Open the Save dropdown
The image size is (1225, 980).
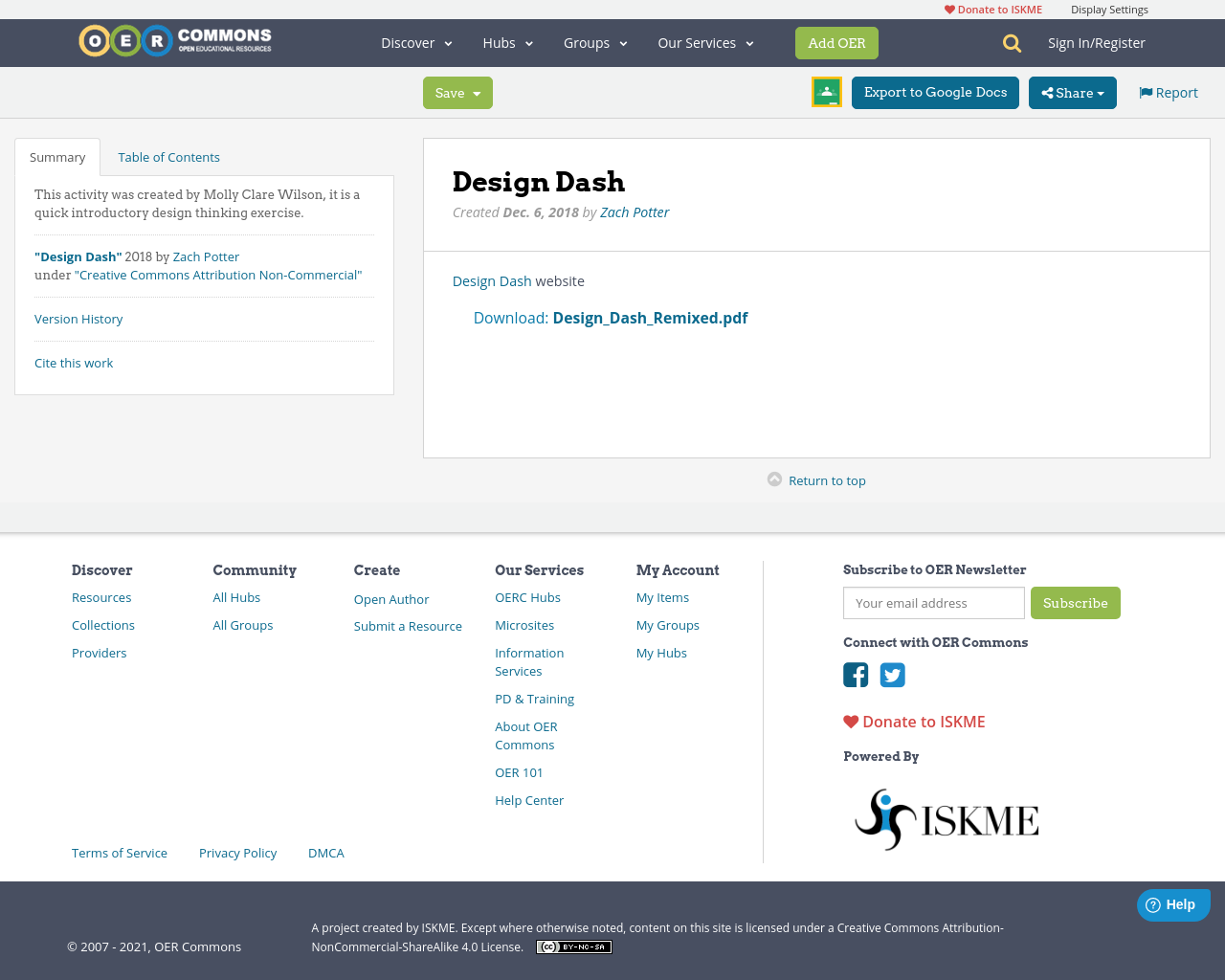pos(457,93)
